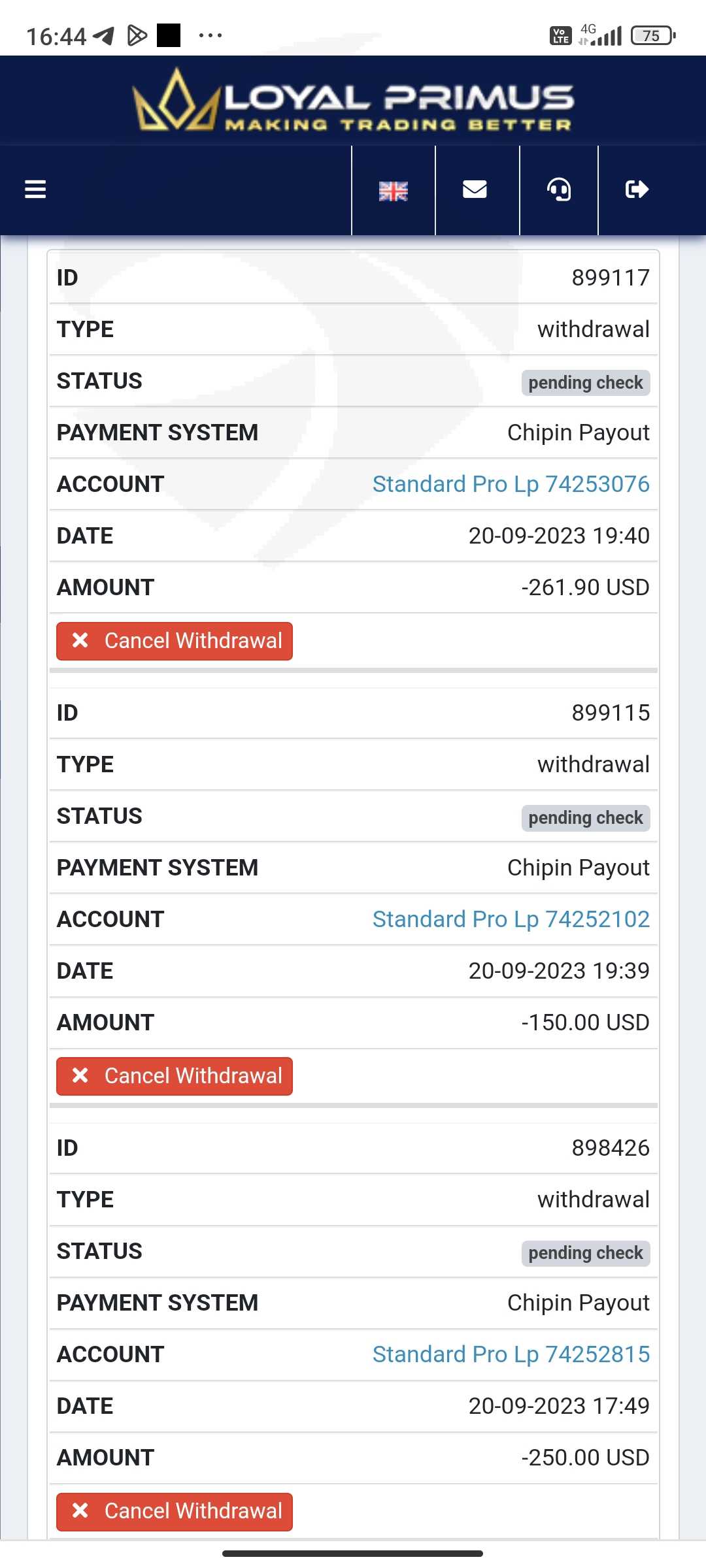The image size is (706, 1568).
Task: Tap pending check badge for ID 899115
Action: (x=585, y=818)
